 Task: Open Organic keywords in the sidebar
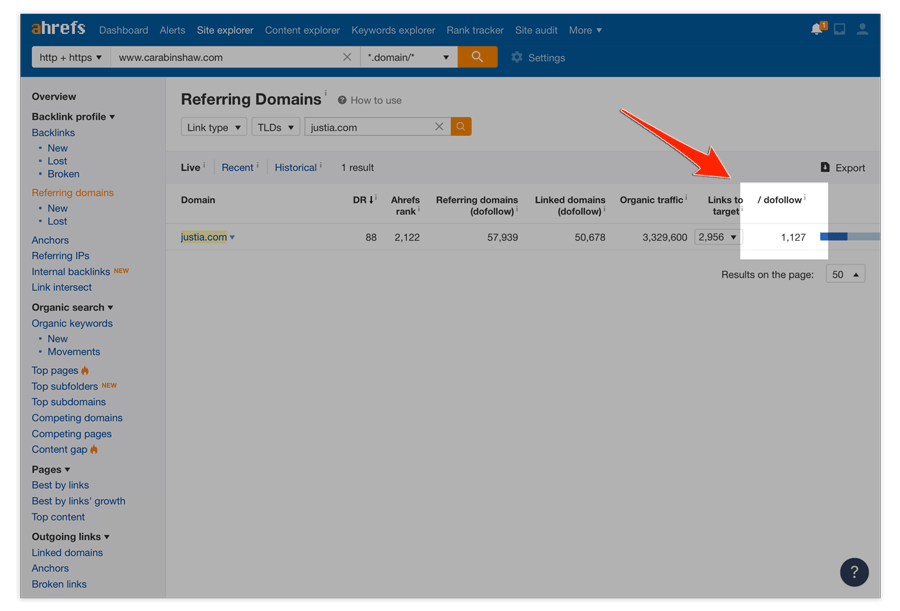point(72,323)
